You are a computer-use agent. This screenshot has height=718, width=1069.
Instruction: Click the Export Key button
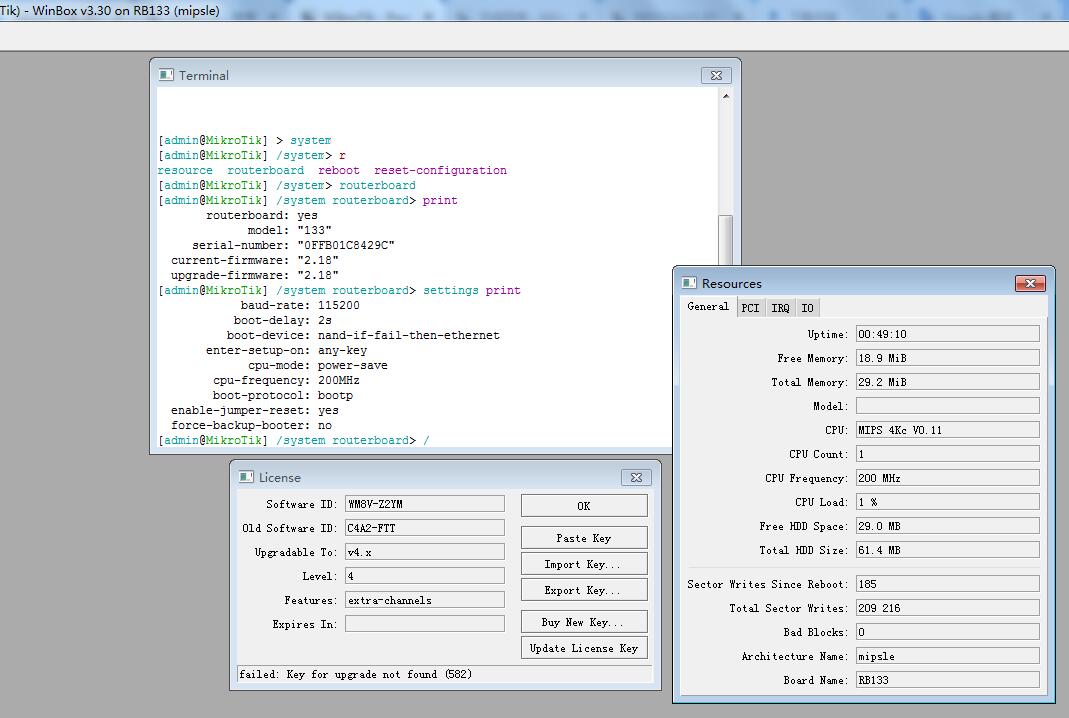(x=584, y=590)
